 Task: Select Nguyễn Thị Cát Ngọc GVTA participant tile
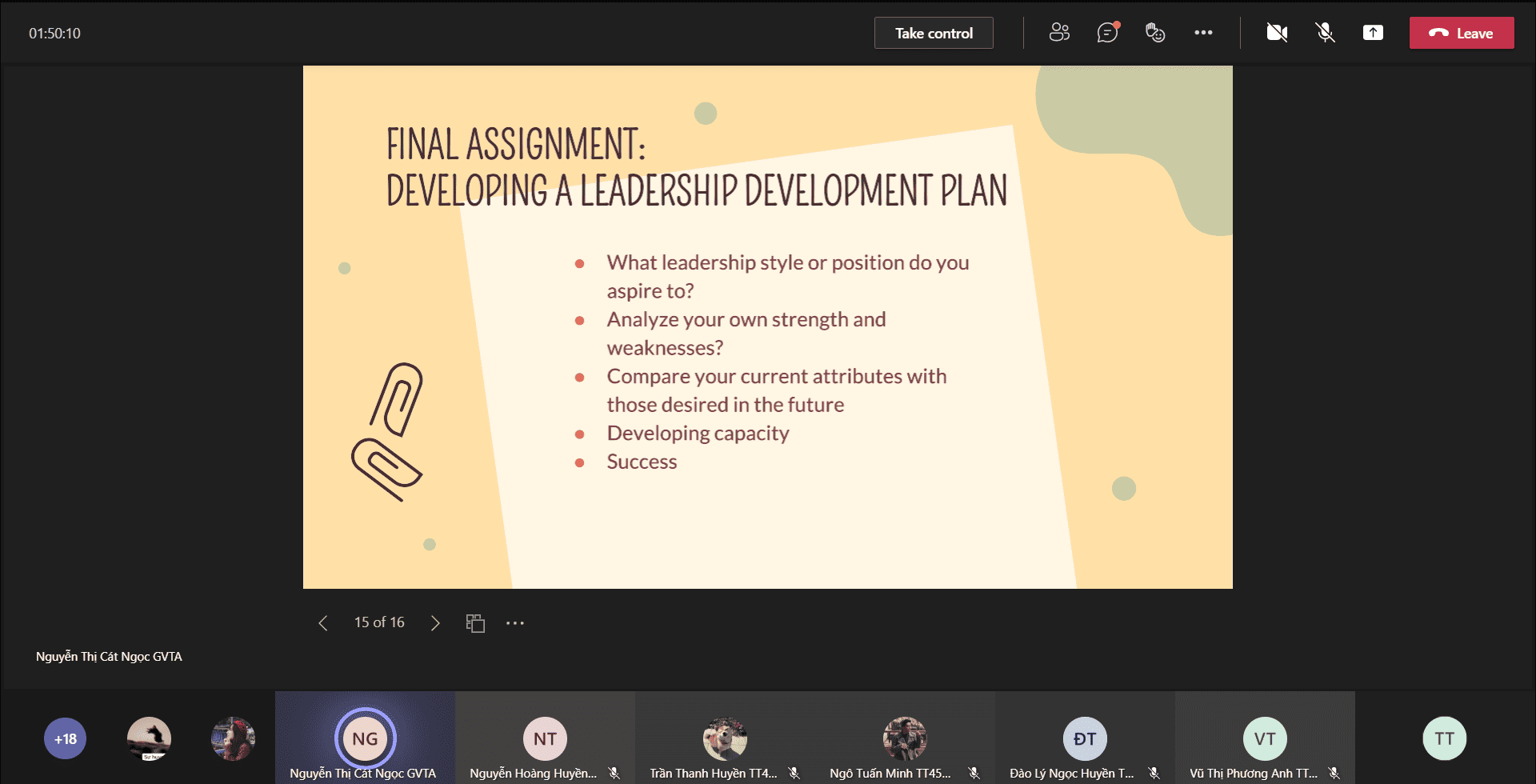tap(365, 738)
